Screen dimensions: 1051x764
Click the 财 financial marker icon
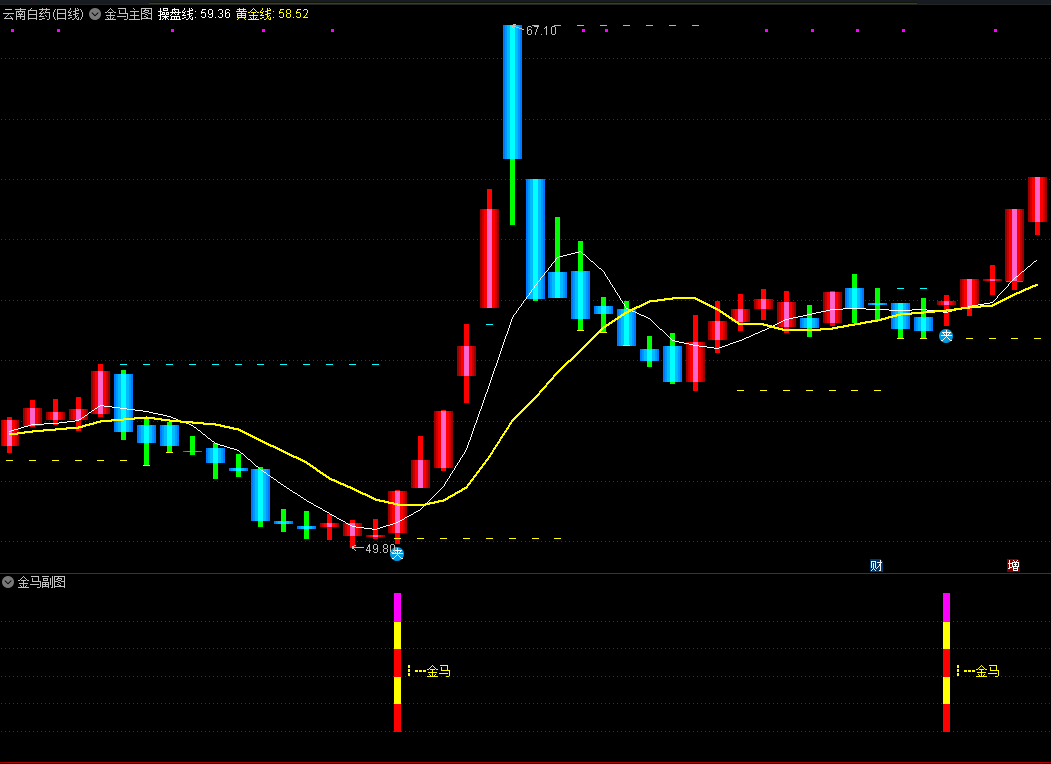click(876, 566)
